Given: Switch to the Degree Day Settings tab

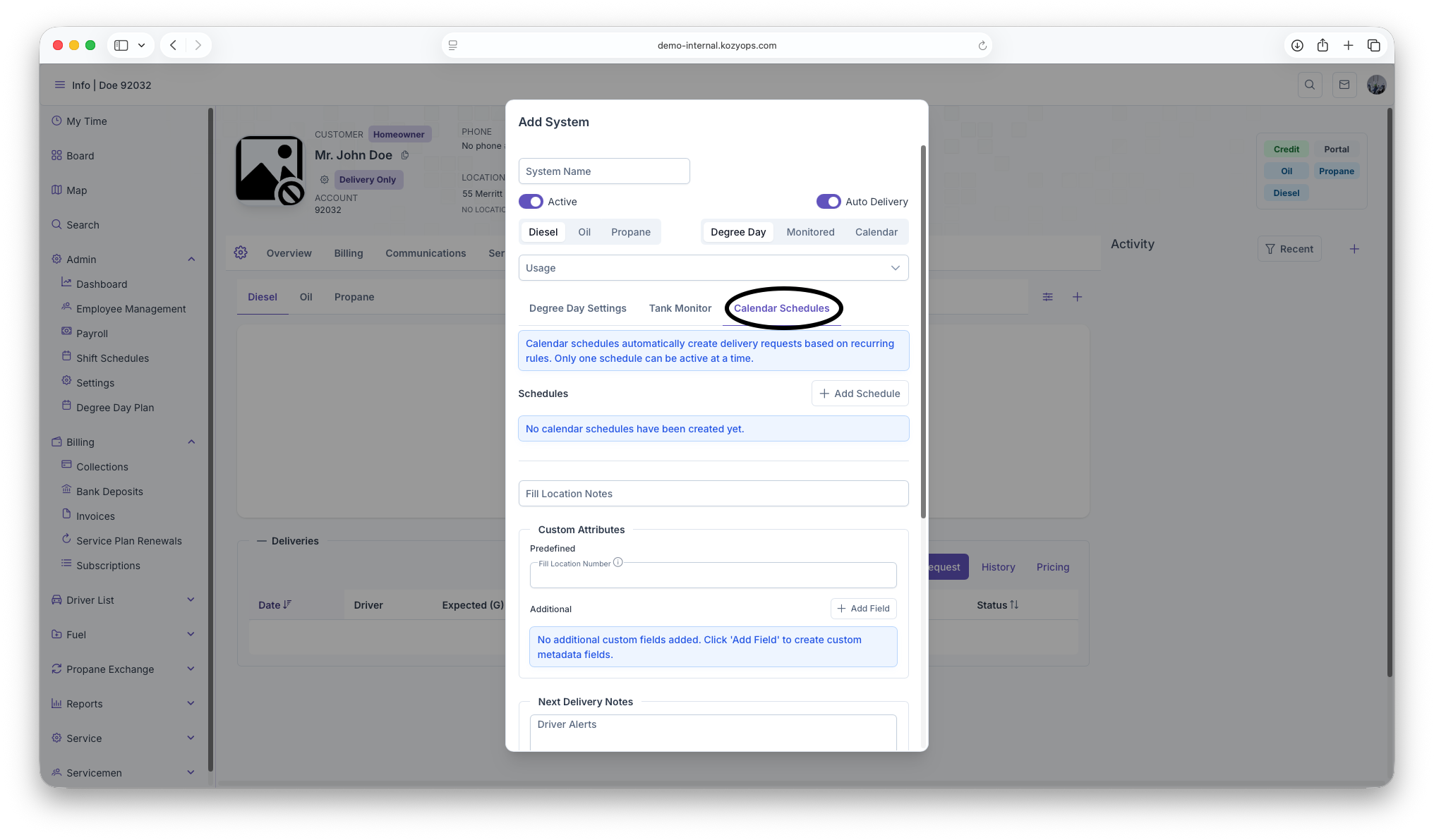Looking at the screenshot, I should point(577,308).
